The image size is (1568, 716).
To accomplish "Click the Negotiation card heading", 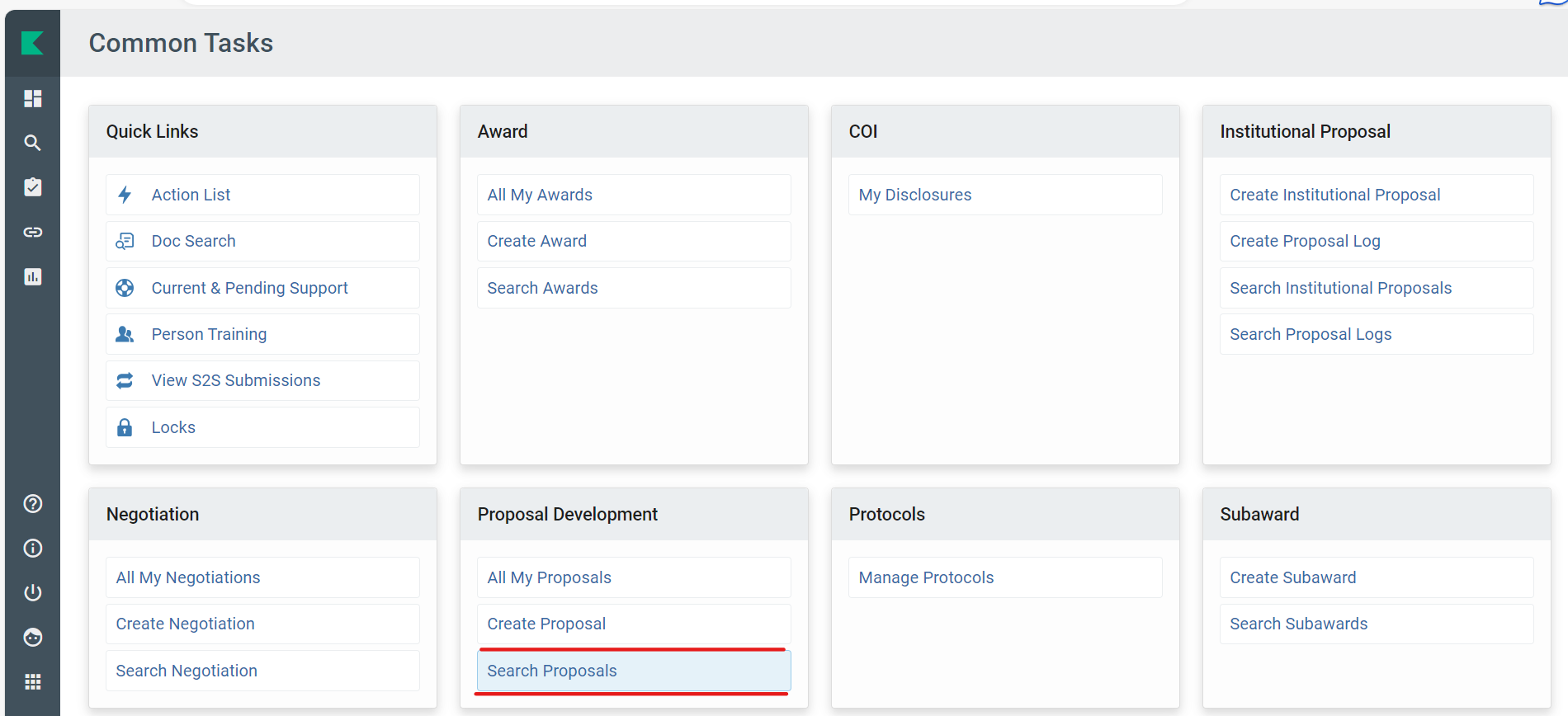I will point(153,514).
